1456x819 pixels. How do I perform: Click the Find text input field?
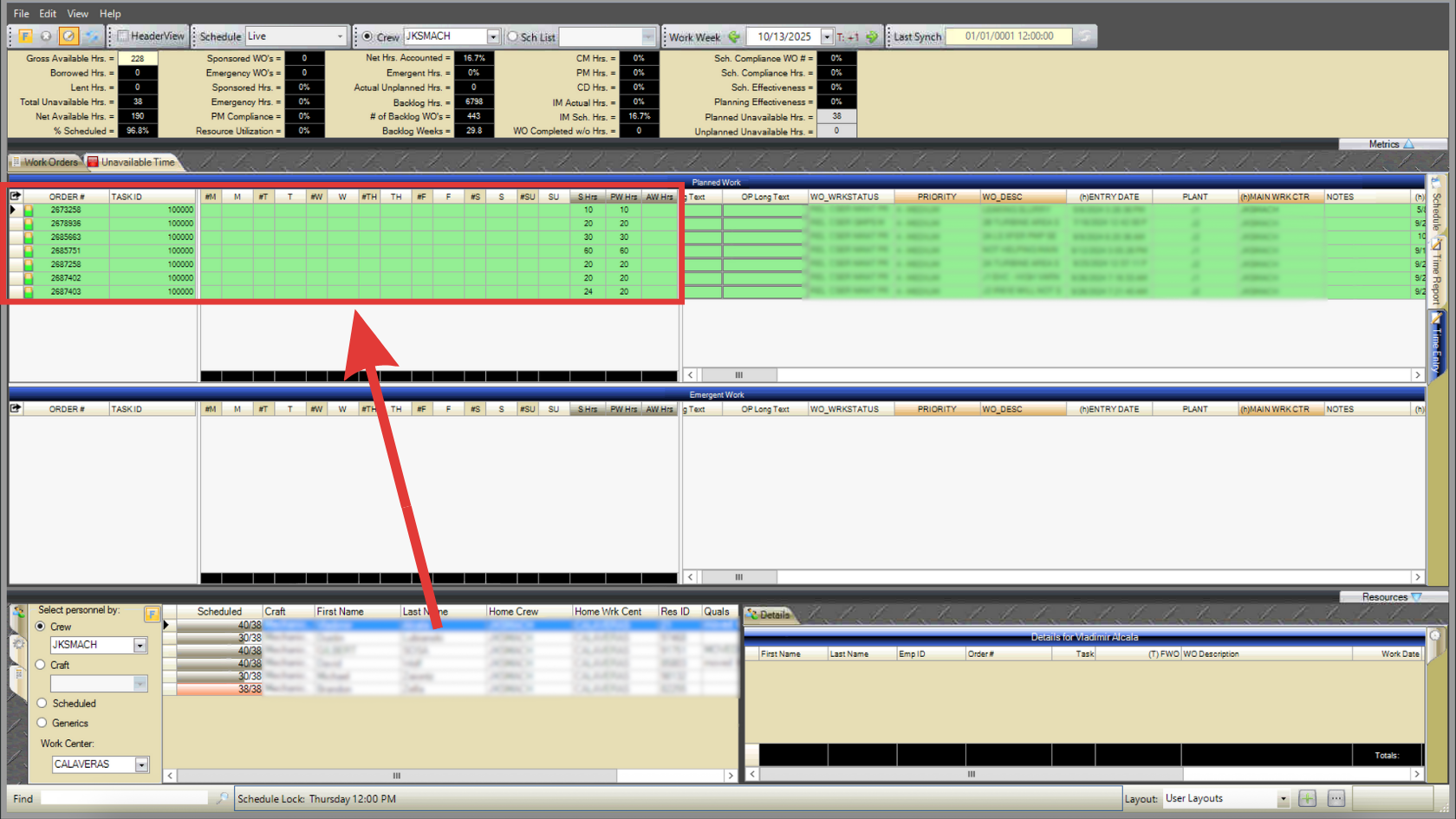124,798
